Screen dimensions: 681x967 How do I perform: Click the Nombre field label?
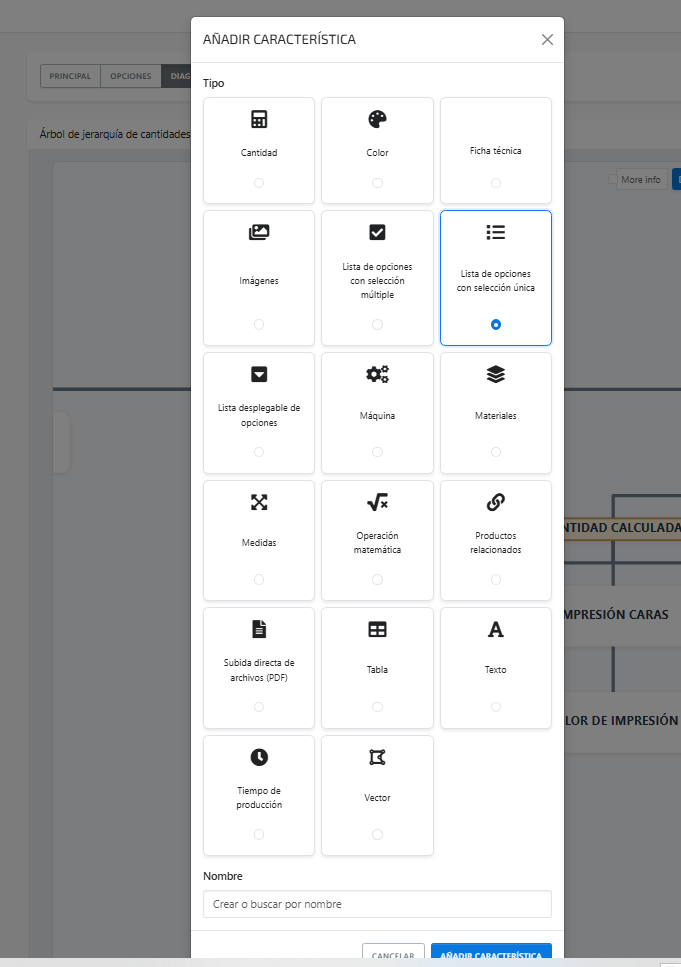(x=223, y=876)
